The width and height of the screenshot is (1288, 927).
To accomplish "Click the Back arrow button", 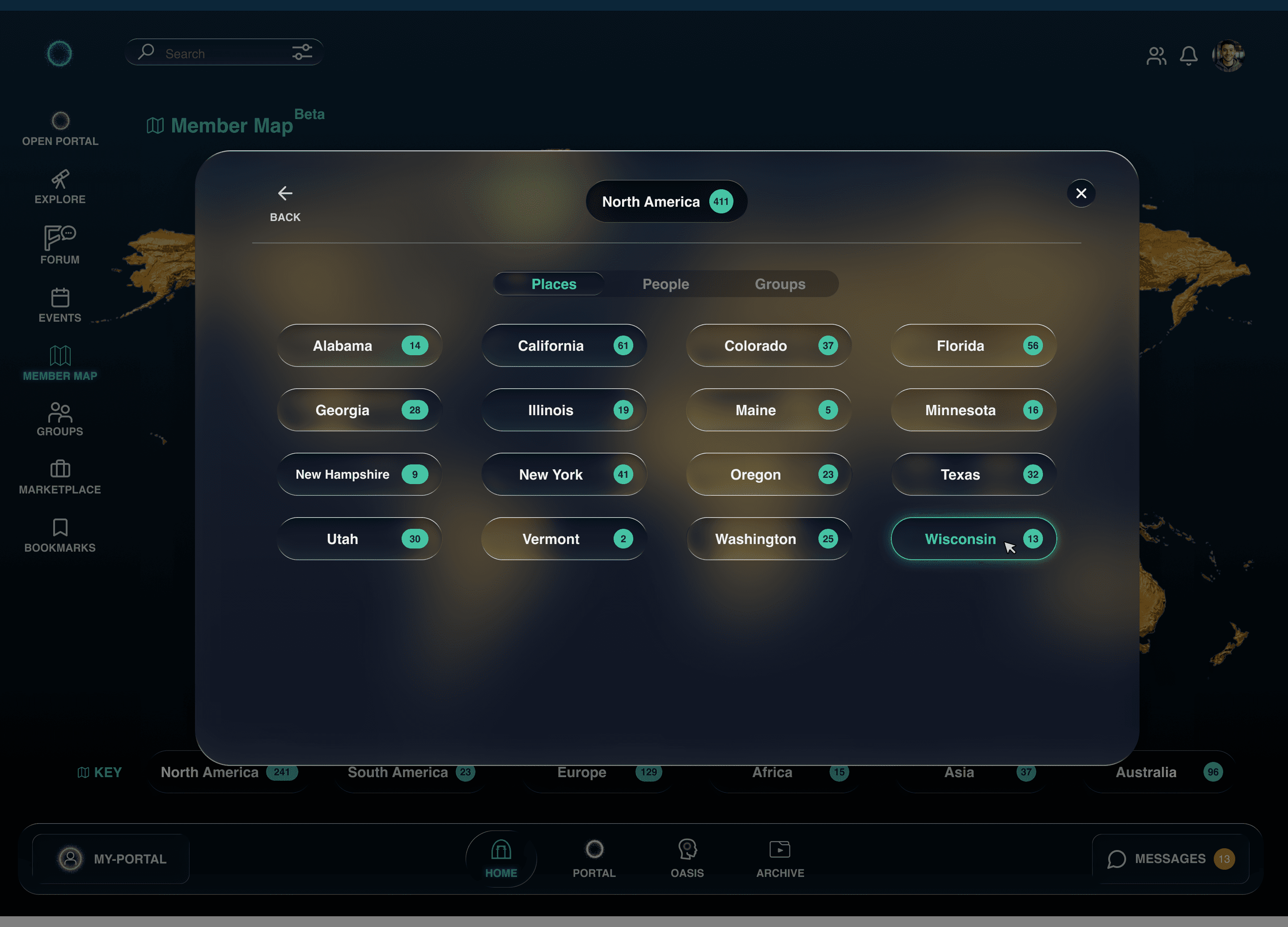I will tap(285, 194).
